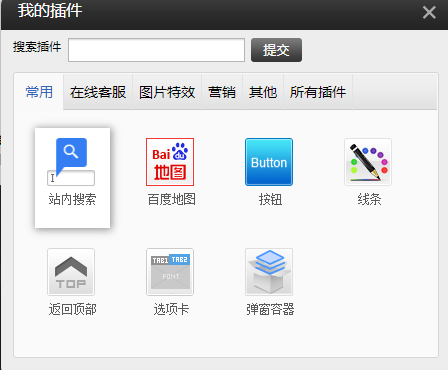Switch to the 常用 tab
The image size is (448, 370).
(x=39, y=92)
